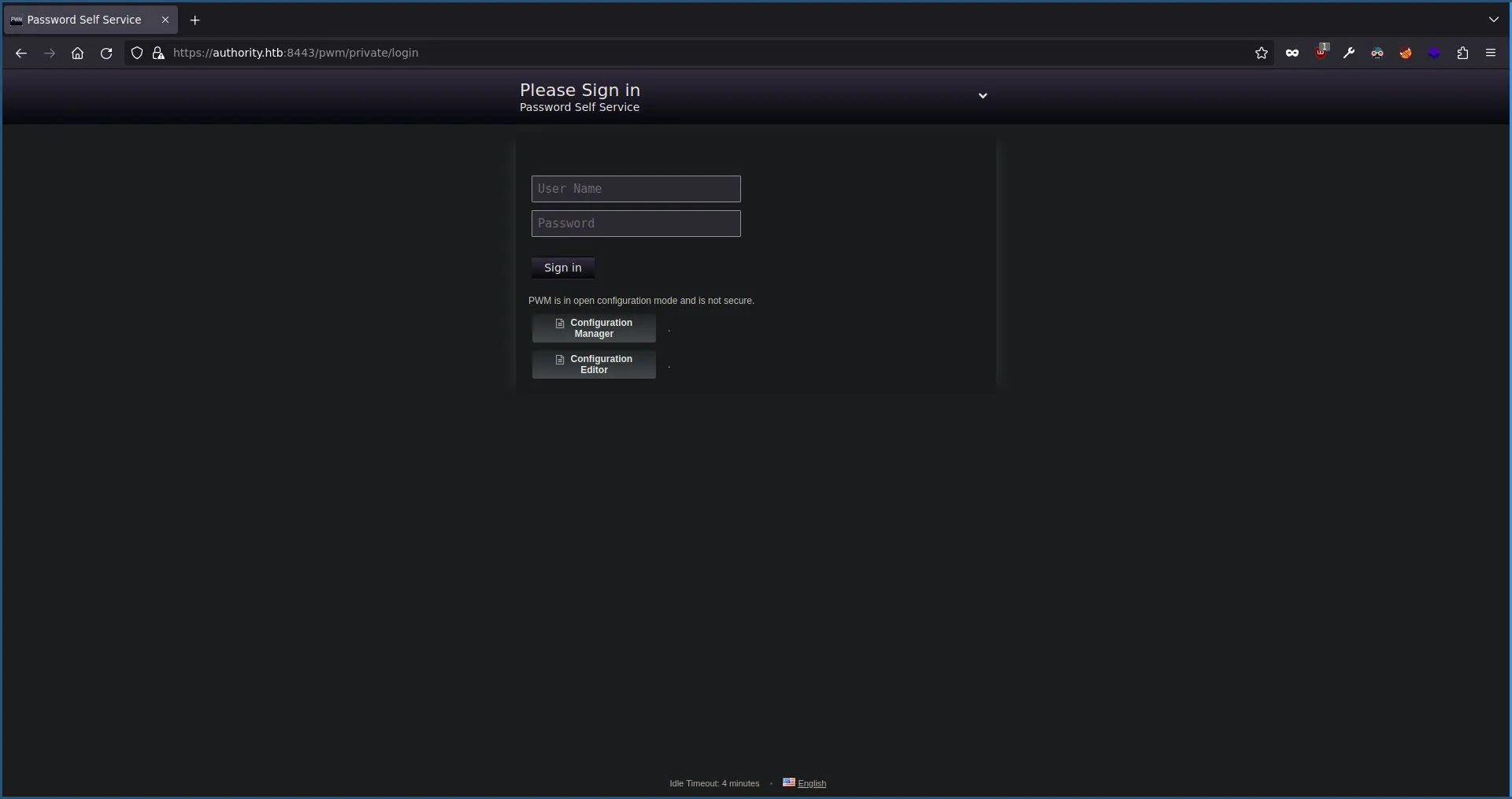Open the extensions puzzle-piece menu
Viewport: 1512px width, 799px height.
(x=1462, y=53)
